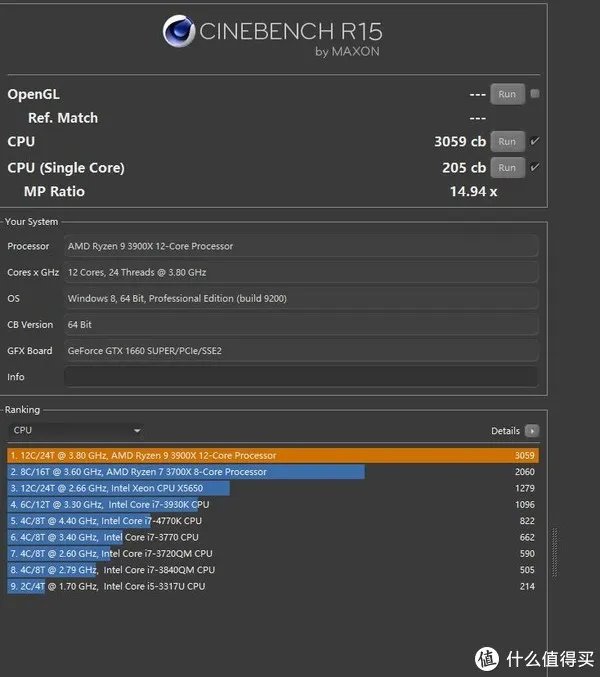
Task: Toggle the CPU test checkmark
Action: click(x=535, y=142)
